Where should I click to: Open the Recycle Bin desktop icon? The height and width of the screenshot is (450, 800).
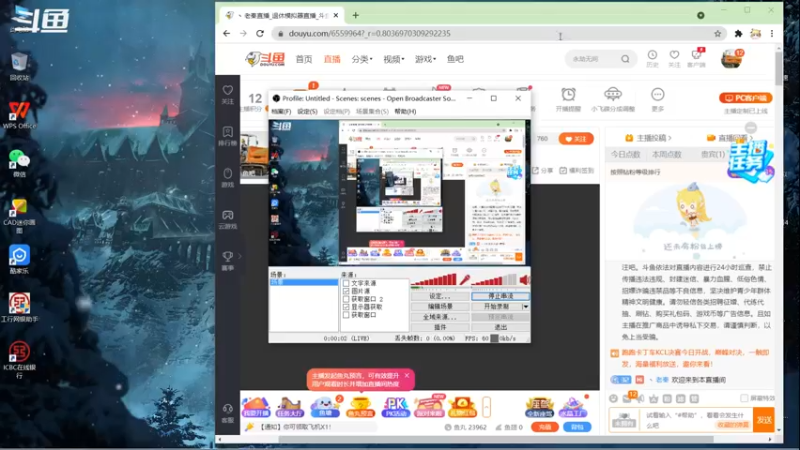click(19, 66)
